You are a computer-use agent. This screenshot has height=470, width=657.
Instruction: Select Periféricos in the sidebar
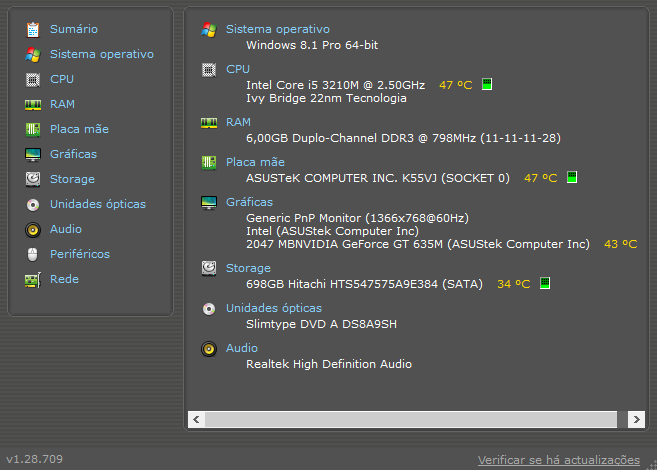80,254
